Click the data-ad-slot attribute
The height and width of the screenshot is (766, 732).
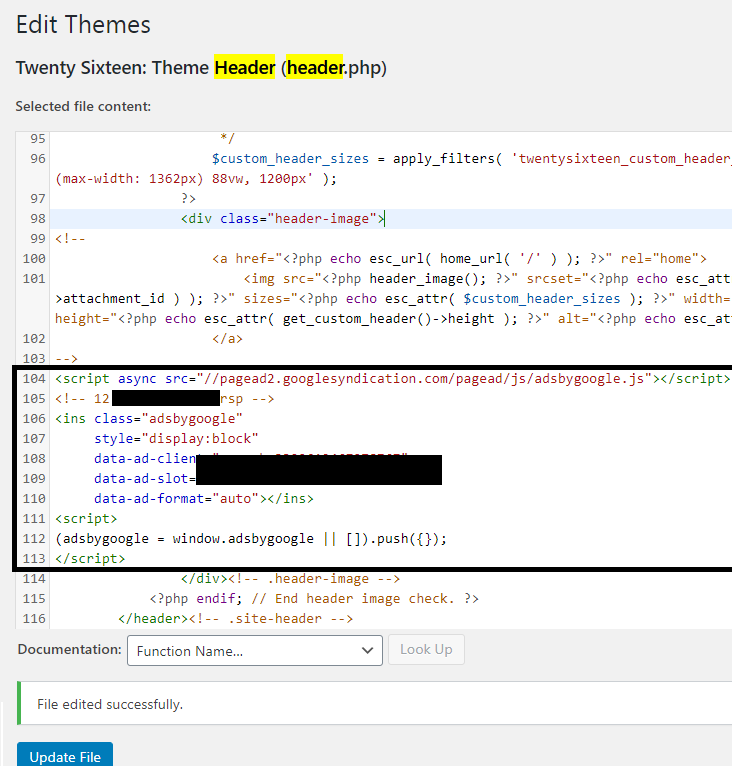tap(144, 479)
